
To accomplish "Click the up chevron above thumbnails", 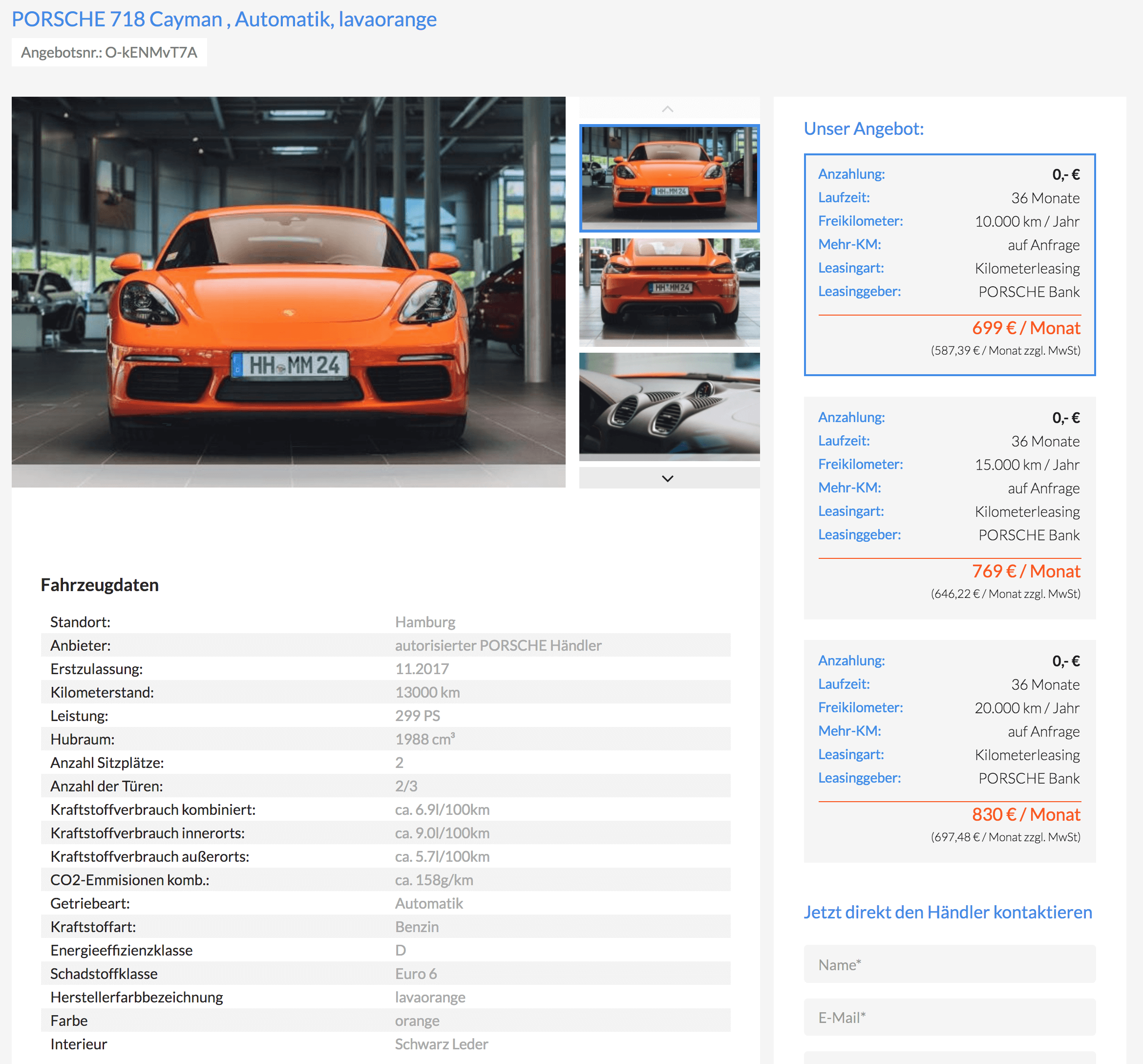I will tap(668, 109).
